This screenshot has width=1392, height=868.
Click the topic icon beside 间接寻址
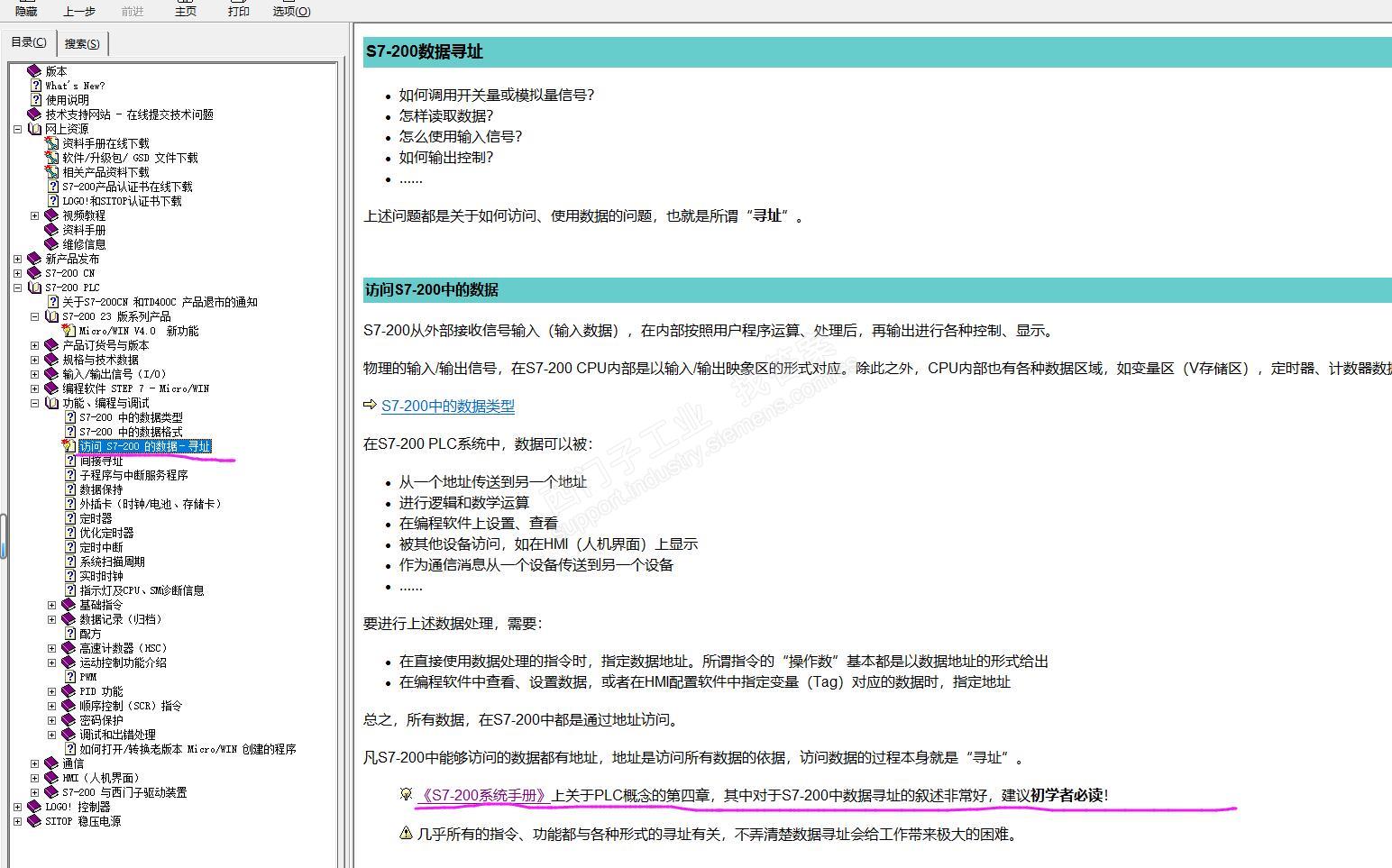[x=70, y=461]
